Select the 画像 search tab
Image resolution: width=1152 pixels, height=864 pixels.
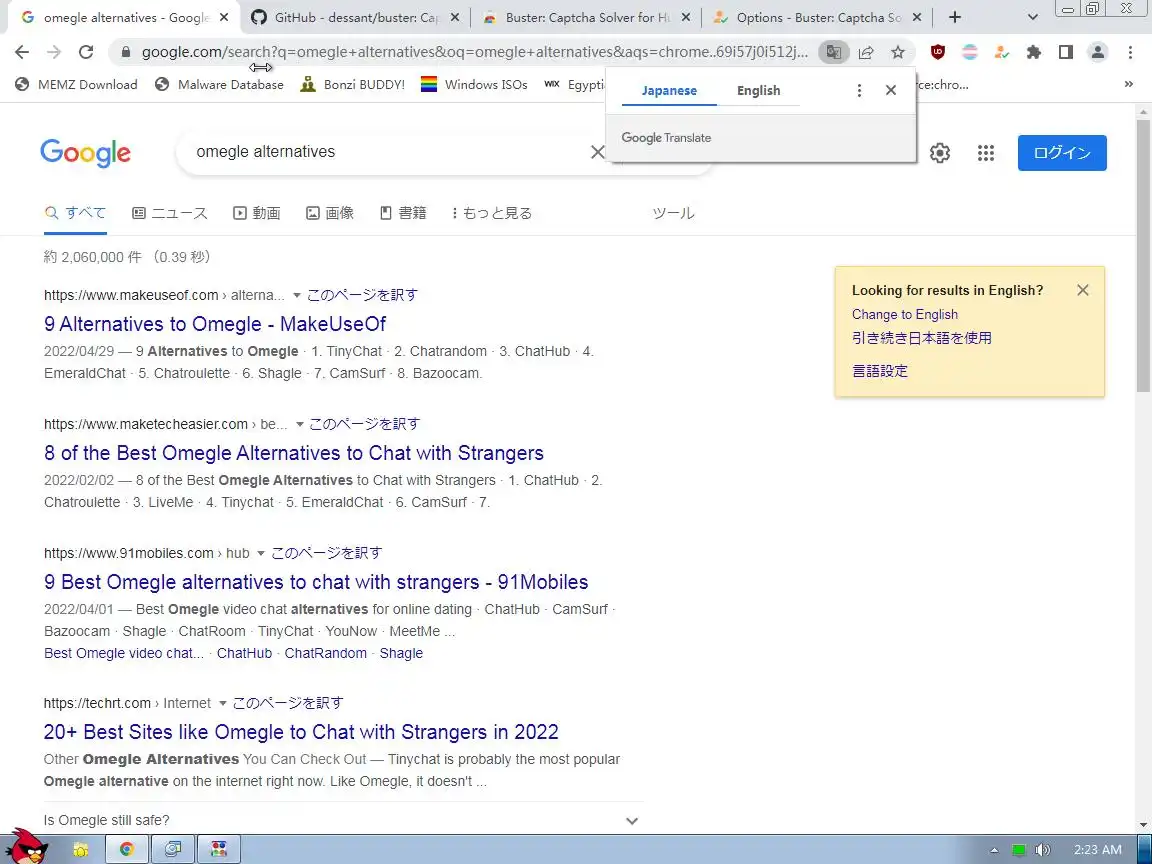coord(330,213)
